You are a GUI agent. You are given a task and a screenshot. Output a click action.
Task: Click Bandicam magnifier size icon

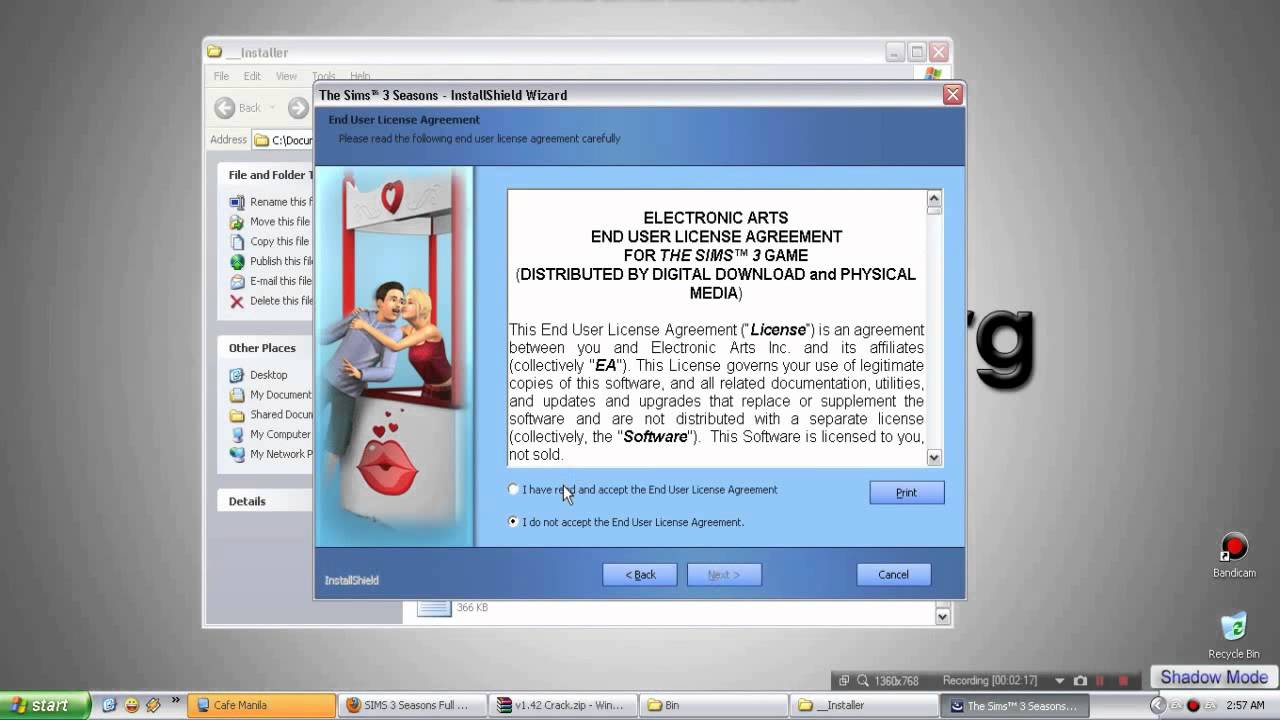tap(863, 681)
